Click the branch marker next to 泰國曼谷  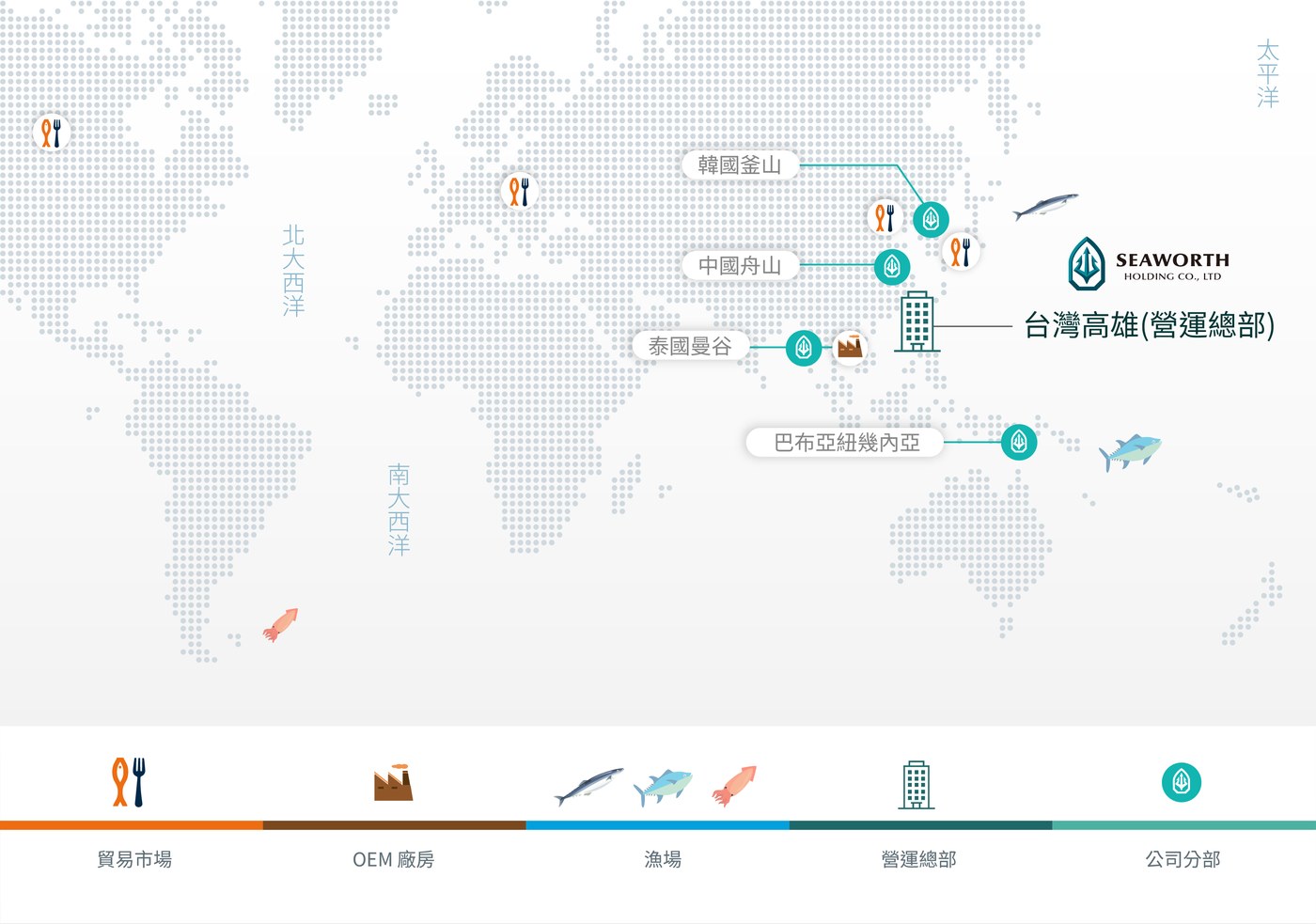(x=804, y=348)
